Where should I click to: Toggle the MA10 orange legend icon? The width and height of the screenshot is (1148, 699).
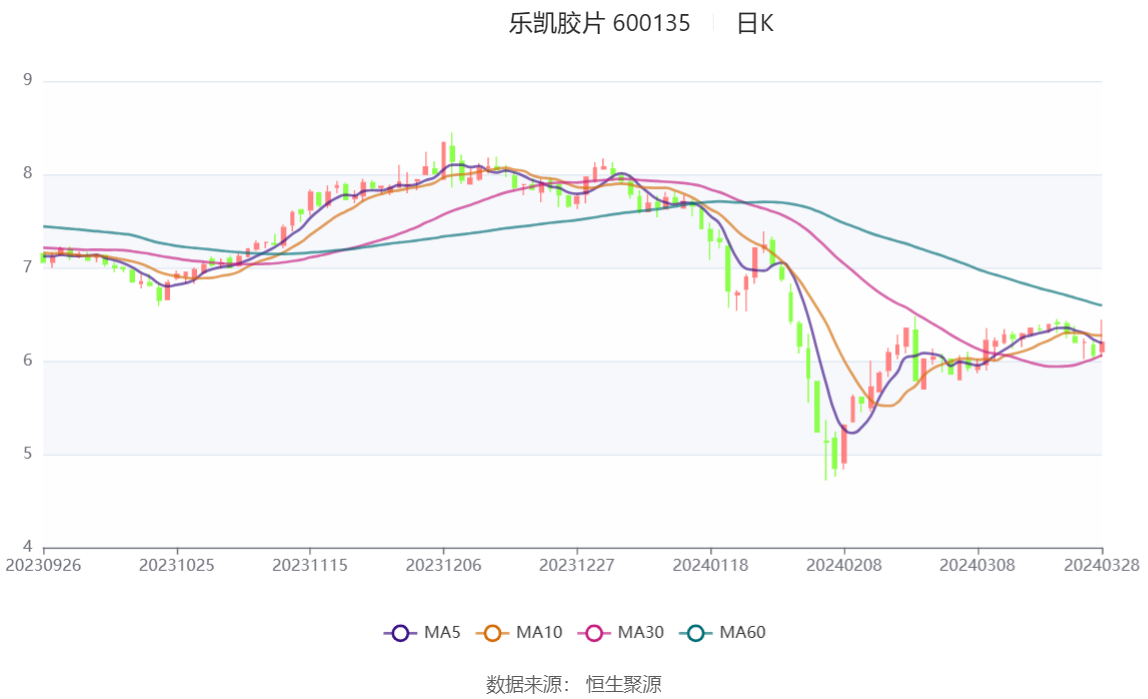click(492, 633)
